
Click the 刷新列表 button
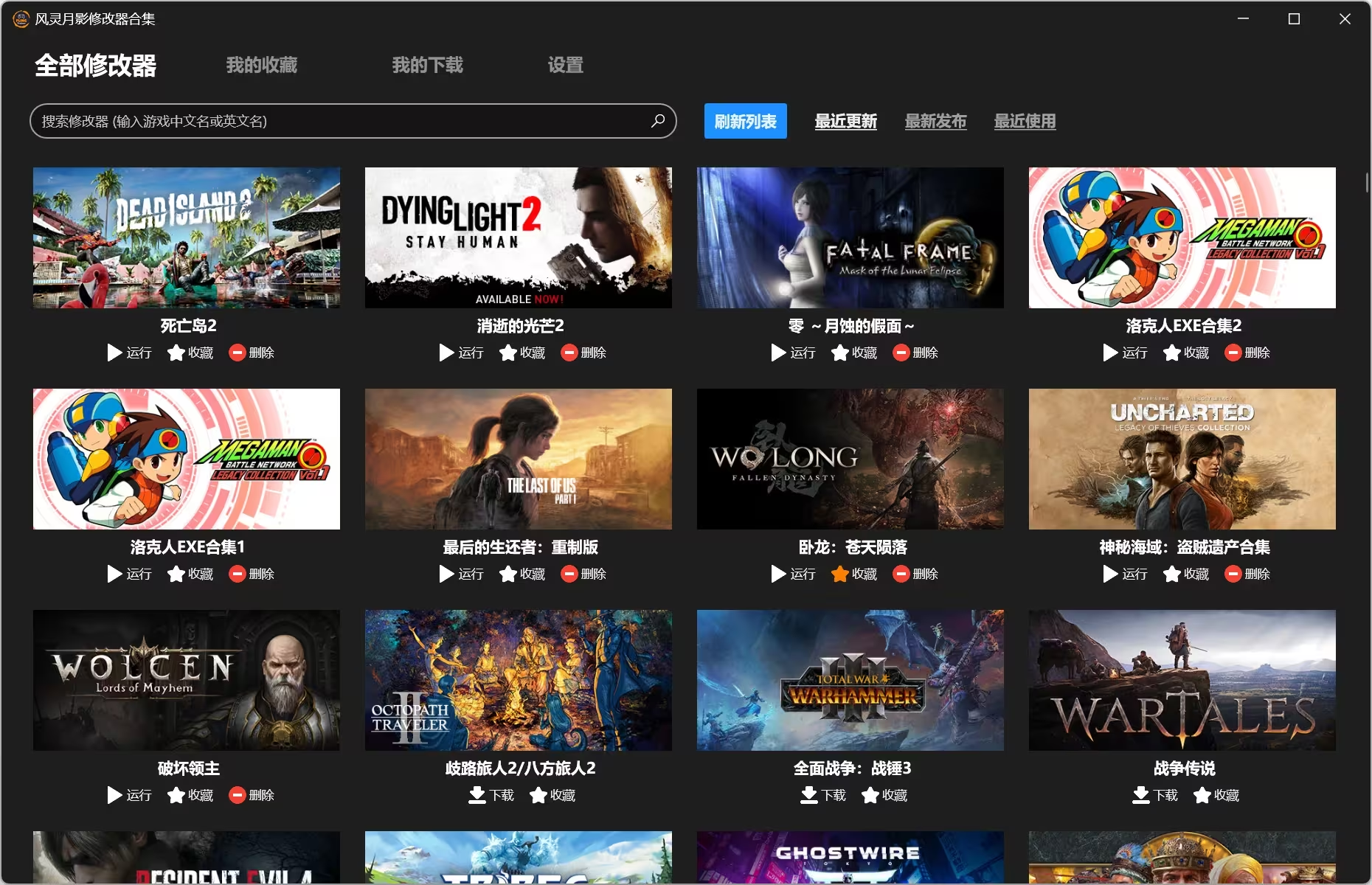coord(746,121)
